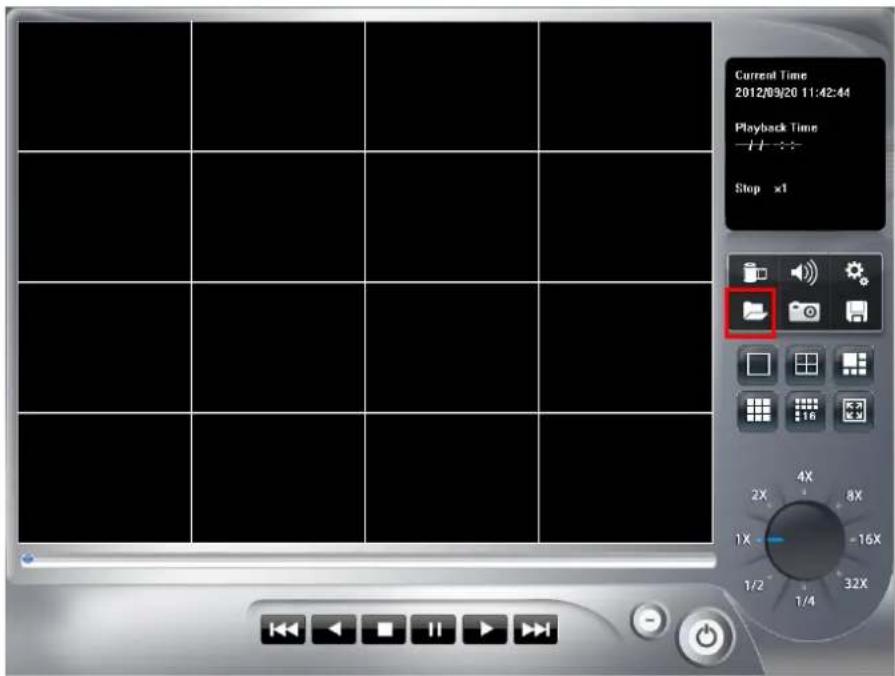The image size is (895, 676).
Task: Select the nine-split grid layout
Action: 758,410
